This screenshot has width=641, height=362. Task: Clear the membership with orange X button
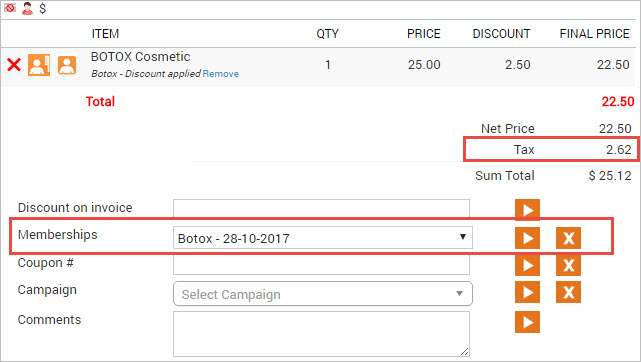click(568, 238)
